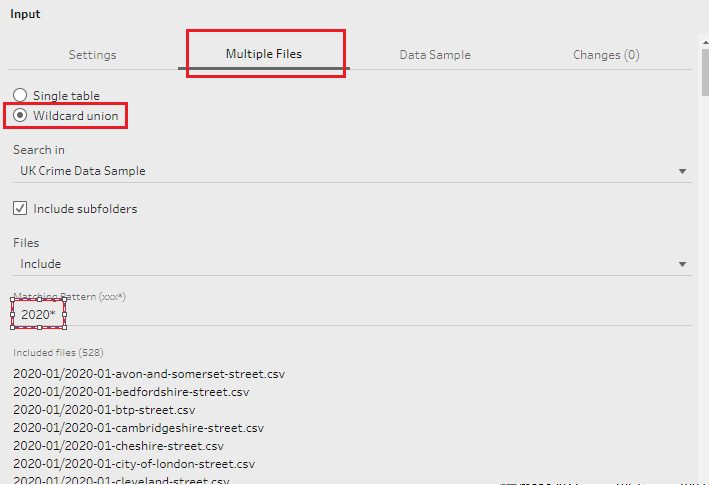Image resolution: width=709 pixels, height=485 pixels.
Task: Select the avon-and-somerset-street.csv file
Action: pos(149,374)
